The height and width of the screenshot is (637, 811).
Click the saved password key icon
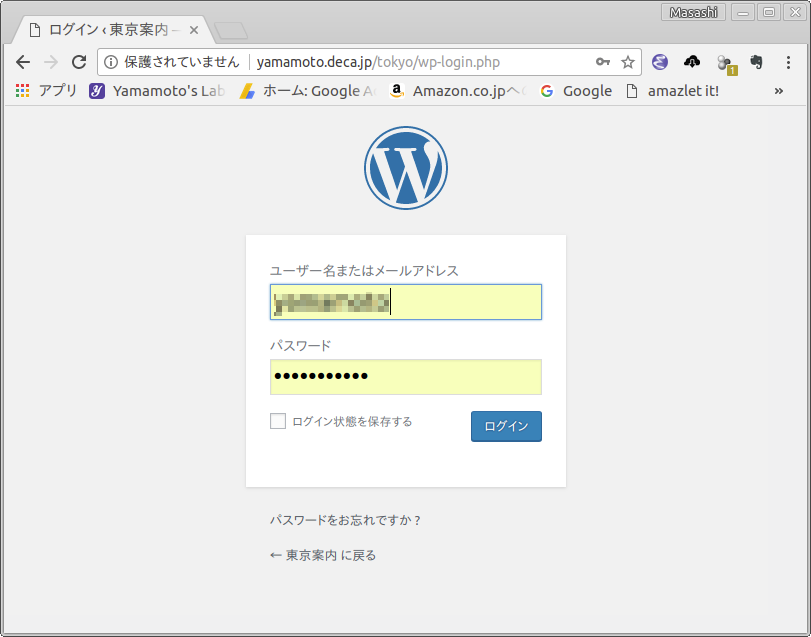coord(603,62)
